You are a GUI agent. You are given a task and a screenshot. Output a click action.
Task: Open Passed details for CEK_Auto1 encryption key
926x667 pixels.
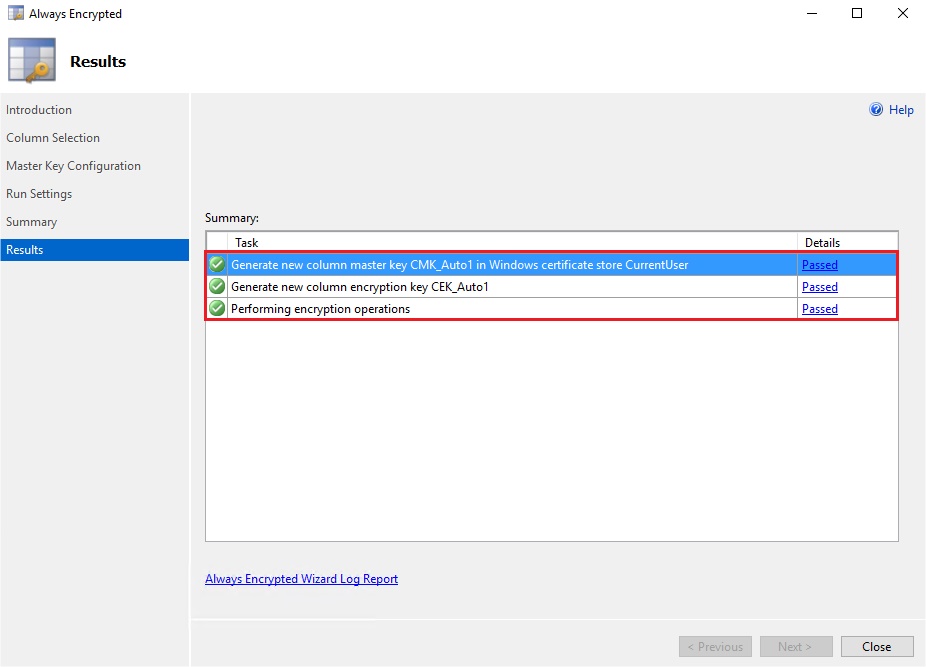click(x=820, y=287)
